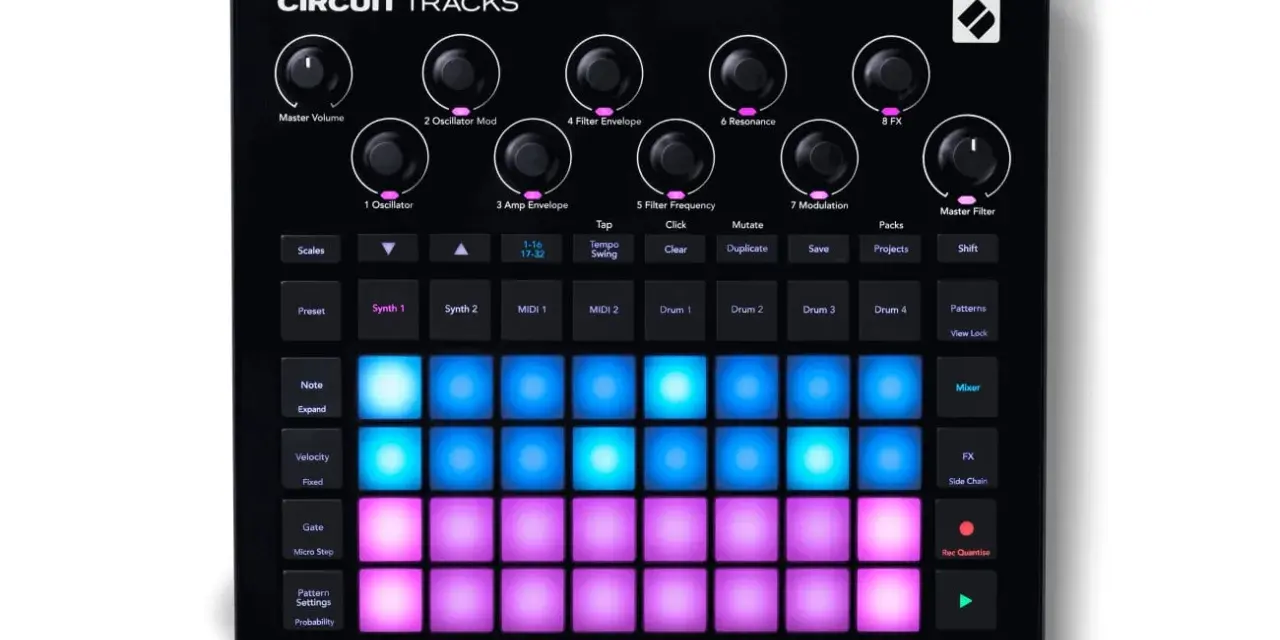
Task: Tap blue pad under Drum 3 in Velocity row
Action: (818, 459)
